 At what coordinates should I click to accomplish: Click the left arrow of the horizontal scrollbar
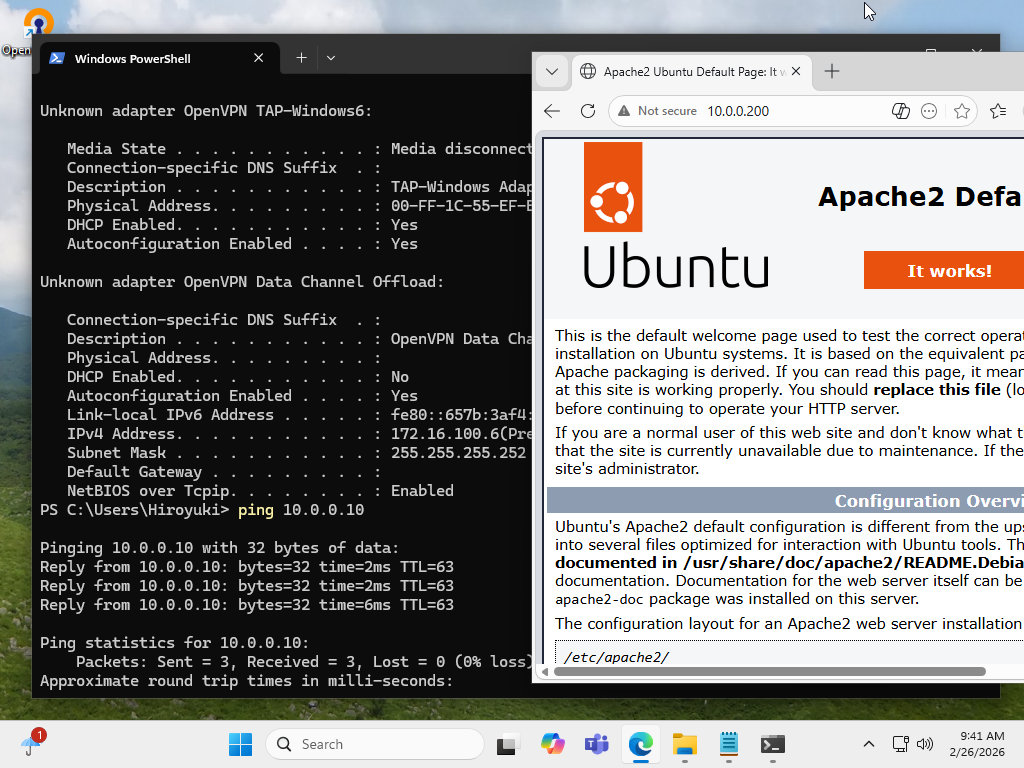[545, 671]
